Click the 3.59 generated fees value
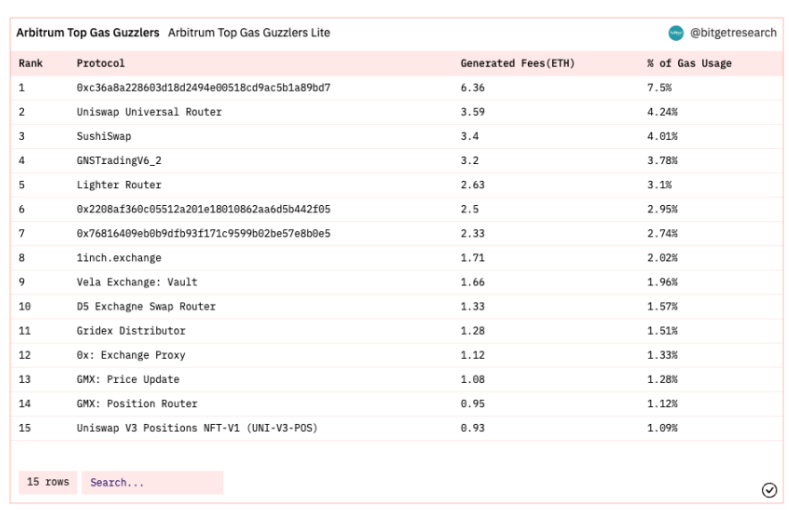 click(472, 112)
